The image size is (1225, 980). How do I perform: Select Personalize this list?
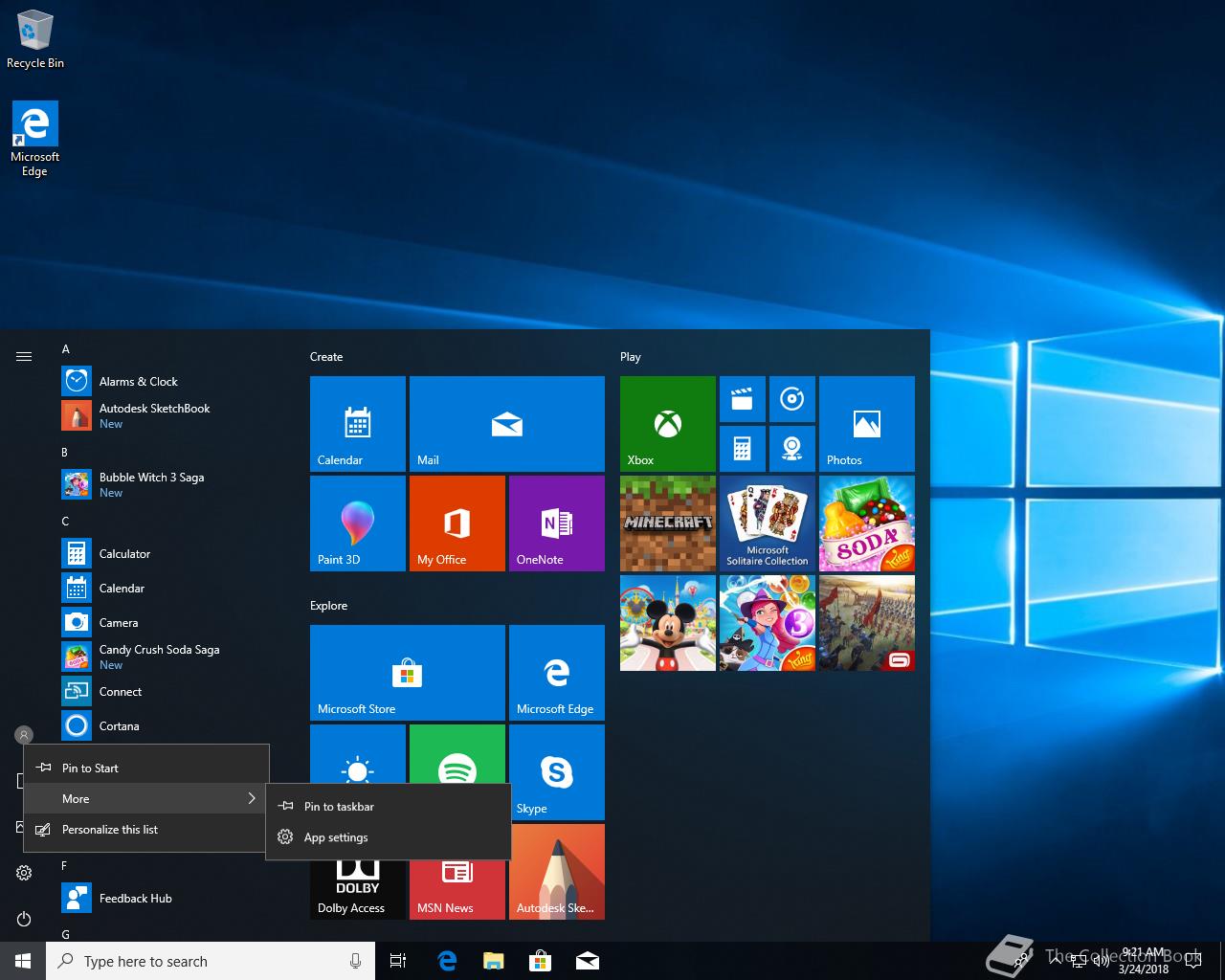[x=146, y=829]
